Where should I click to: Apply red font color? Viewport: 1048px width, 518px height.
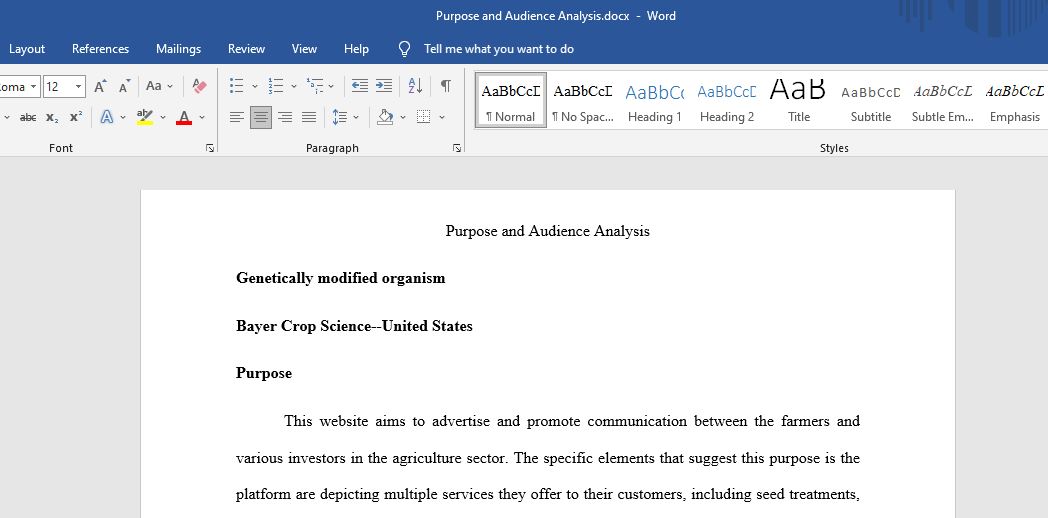184,118
